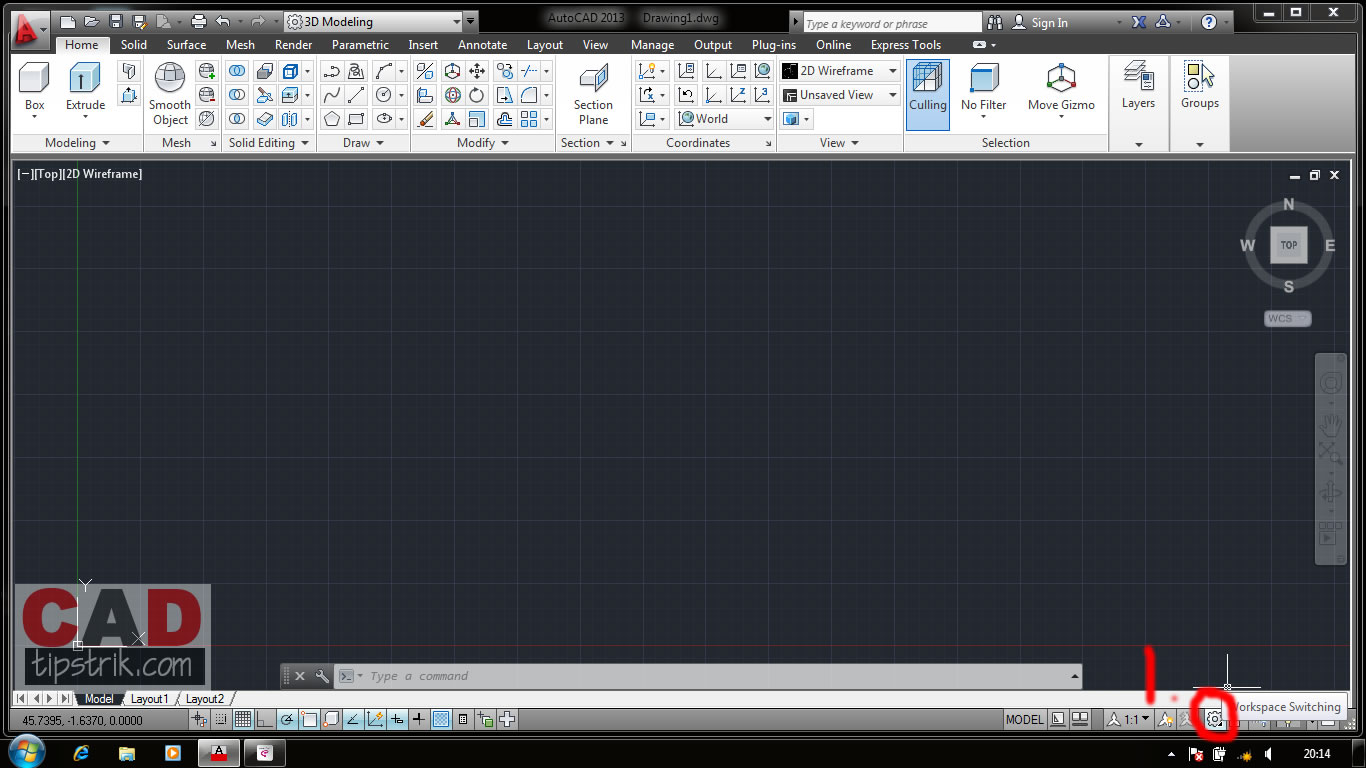Image resolution: width=1366 pixels, height=768 pixels.
Task: Switch to the Mesh ribbon tab
Action: point(240,44)
